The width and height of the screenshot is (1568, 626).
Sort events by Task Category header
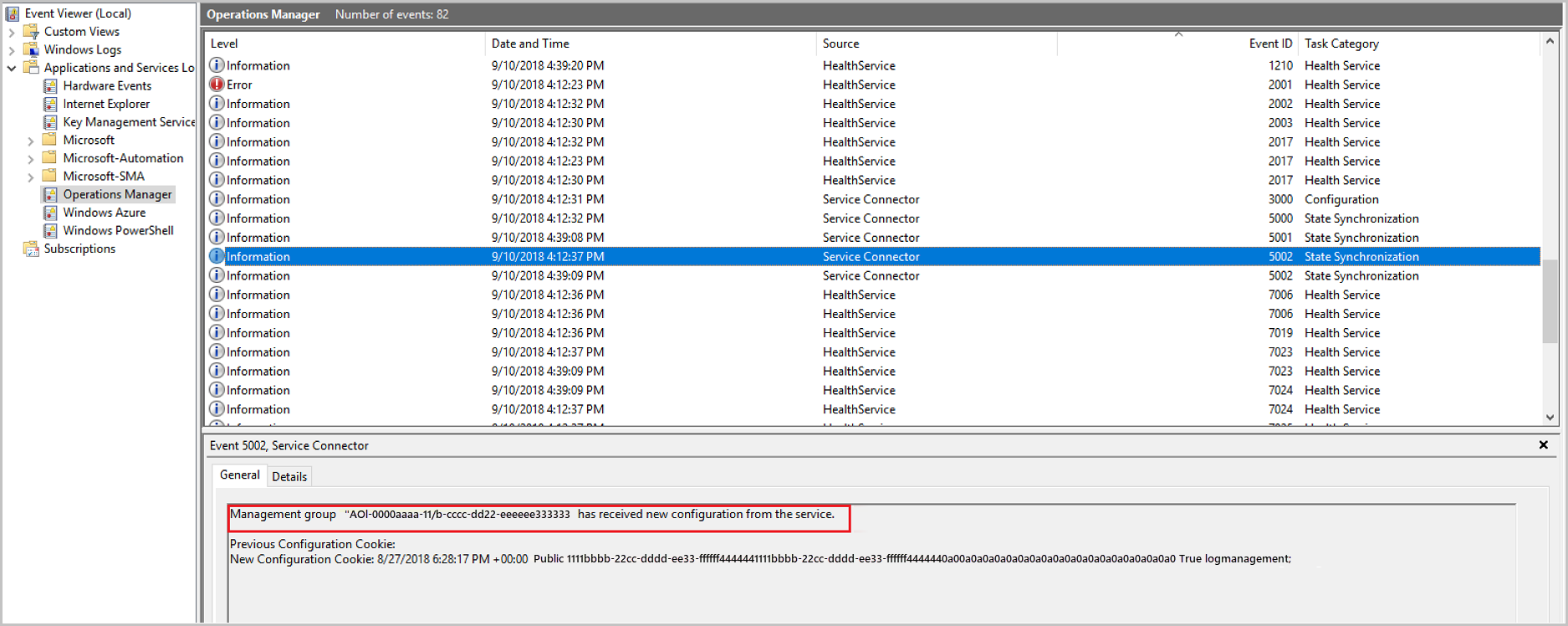[x=1419, y=44]
